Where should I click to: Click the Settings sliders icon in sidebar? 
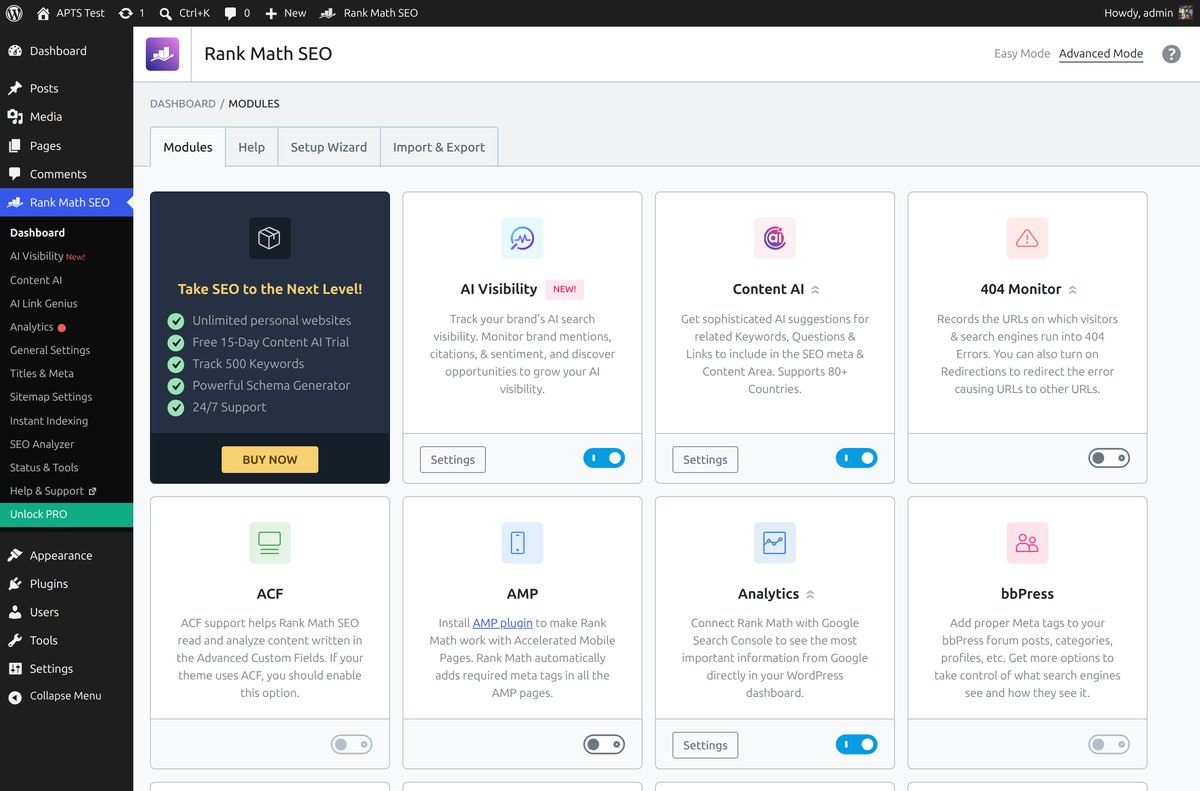[x=15, y=669]
